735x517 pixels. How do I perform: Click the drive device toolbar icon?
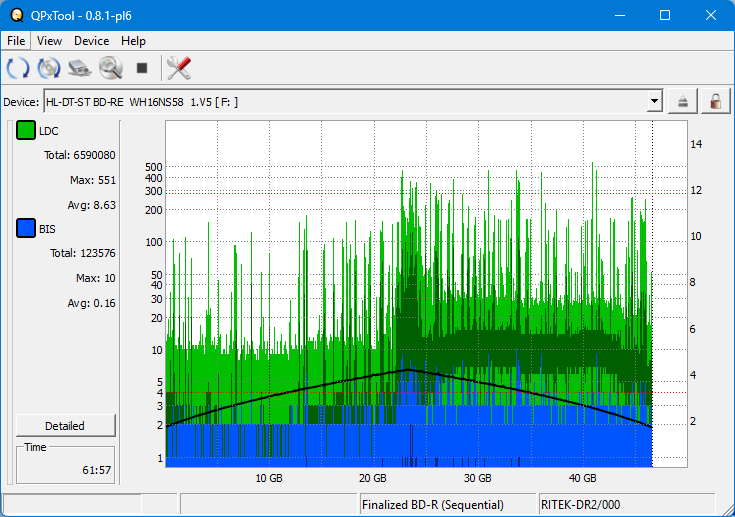click(80, 68)
